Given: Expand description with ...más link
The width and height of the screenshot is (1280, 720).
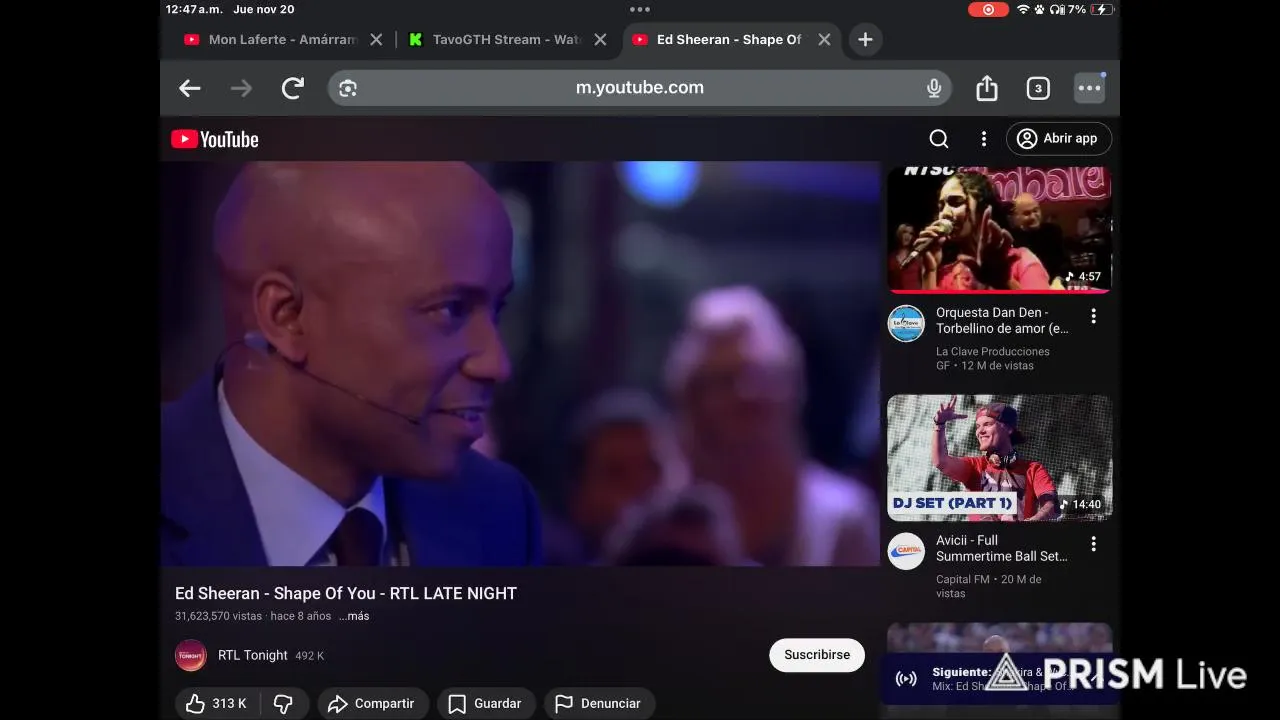Looking at the screenshot, I should tap(354, 616).
